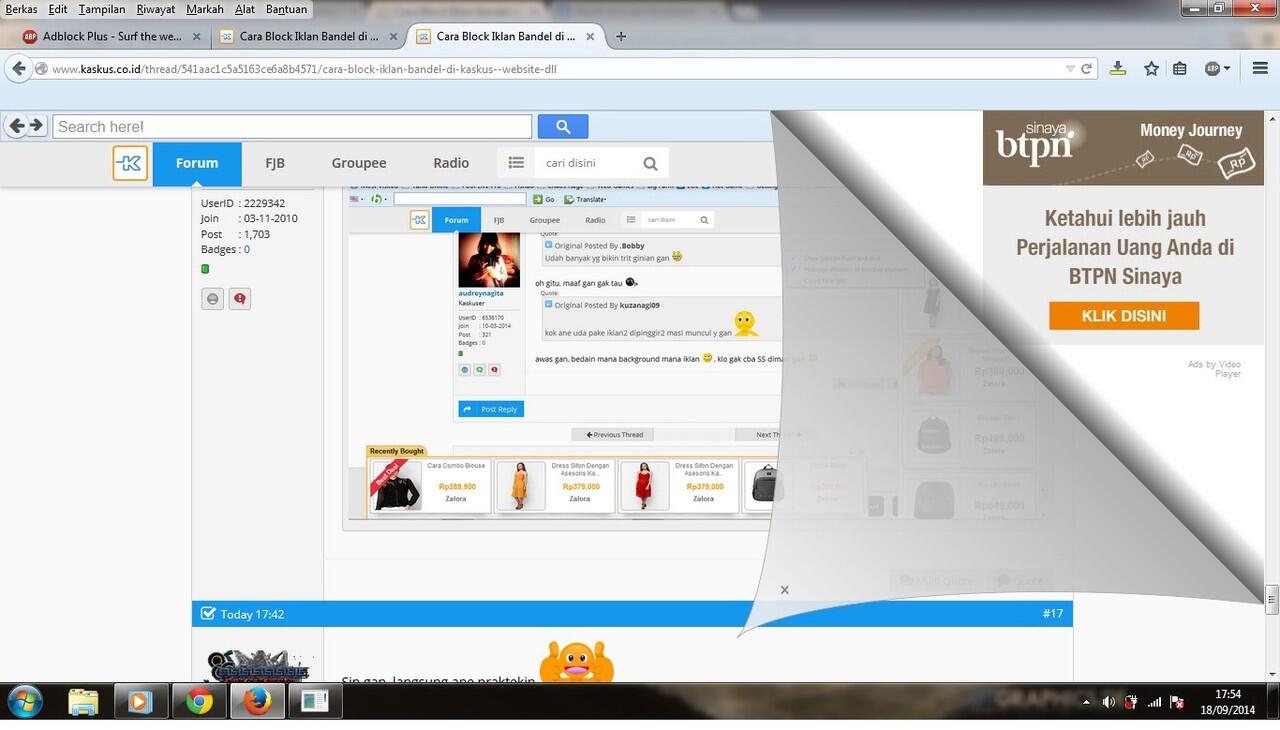Click the 'Post : 1,703' text

click(x=236, y=234)
